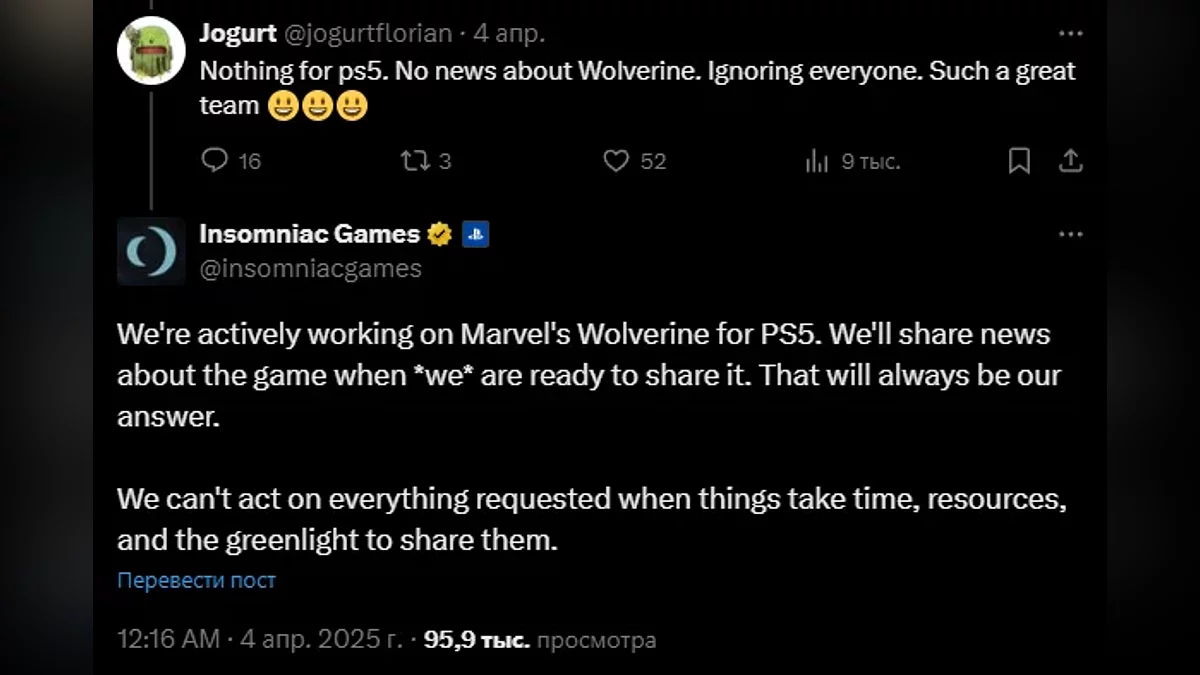The image size is (1200, 675).
Task: Like Jogurt's tweet with 52 likes
Action: 617,160
